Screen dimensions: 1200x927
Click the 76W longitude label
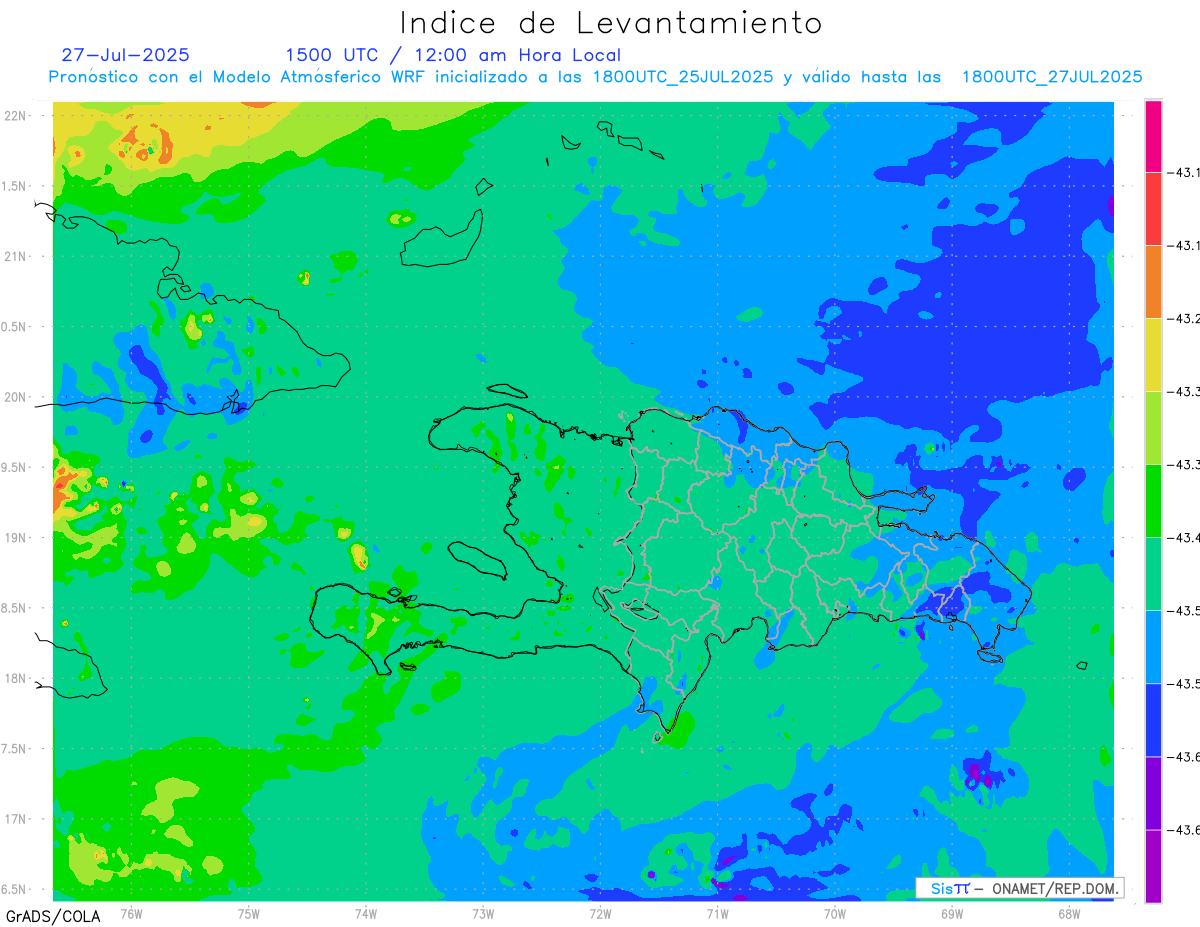point(131,913)
